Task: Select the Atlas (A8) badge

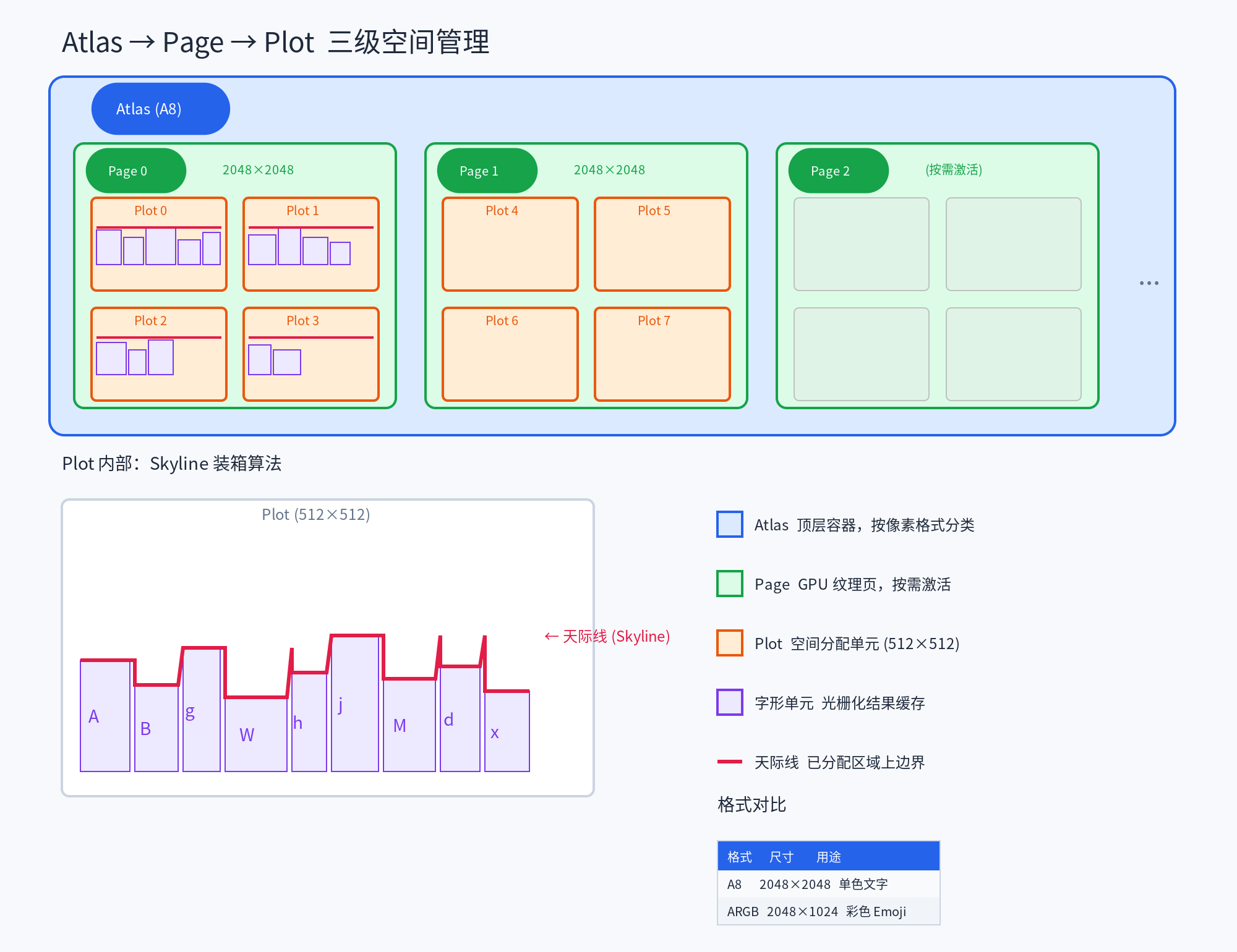Action: point(160,108)
